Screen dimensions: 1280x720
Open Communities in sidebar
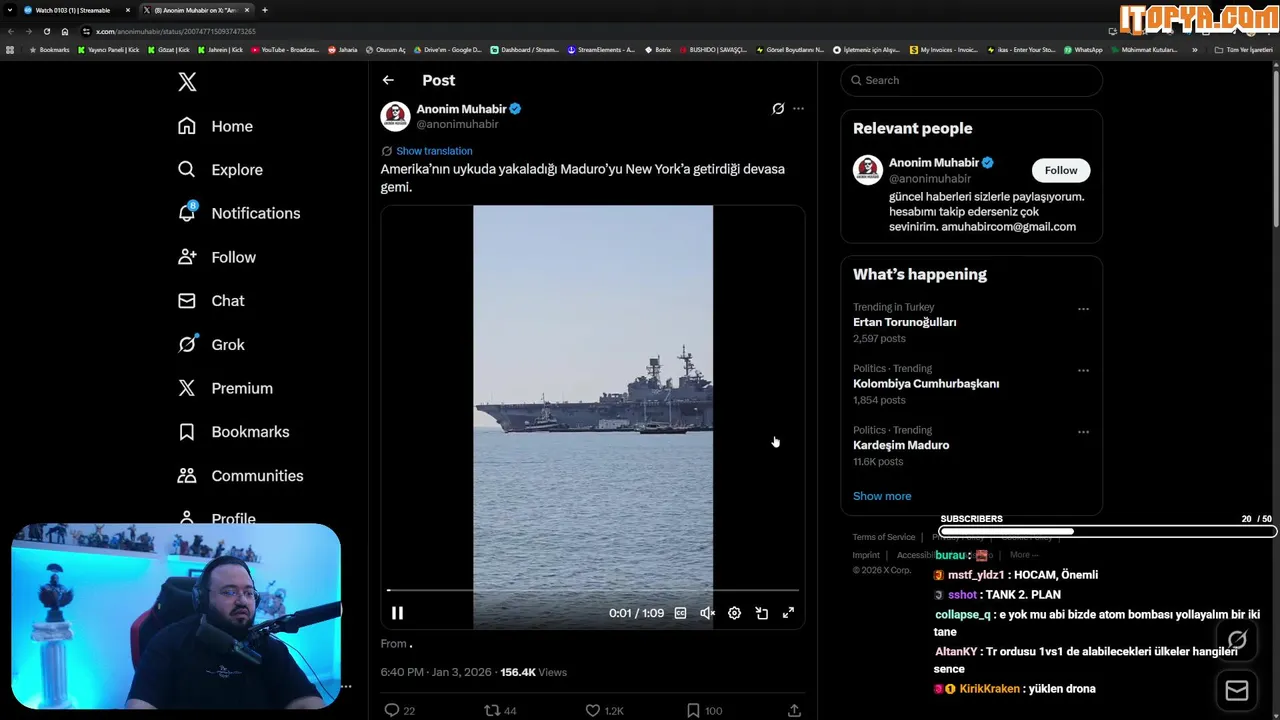[240, 476]
